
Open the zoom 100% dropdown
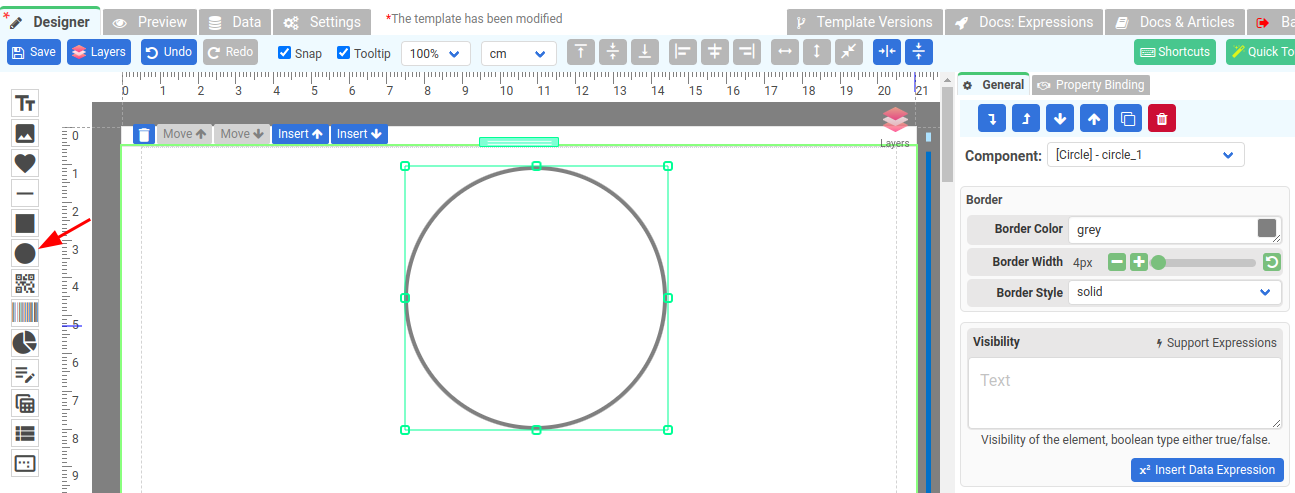point(435,53)
